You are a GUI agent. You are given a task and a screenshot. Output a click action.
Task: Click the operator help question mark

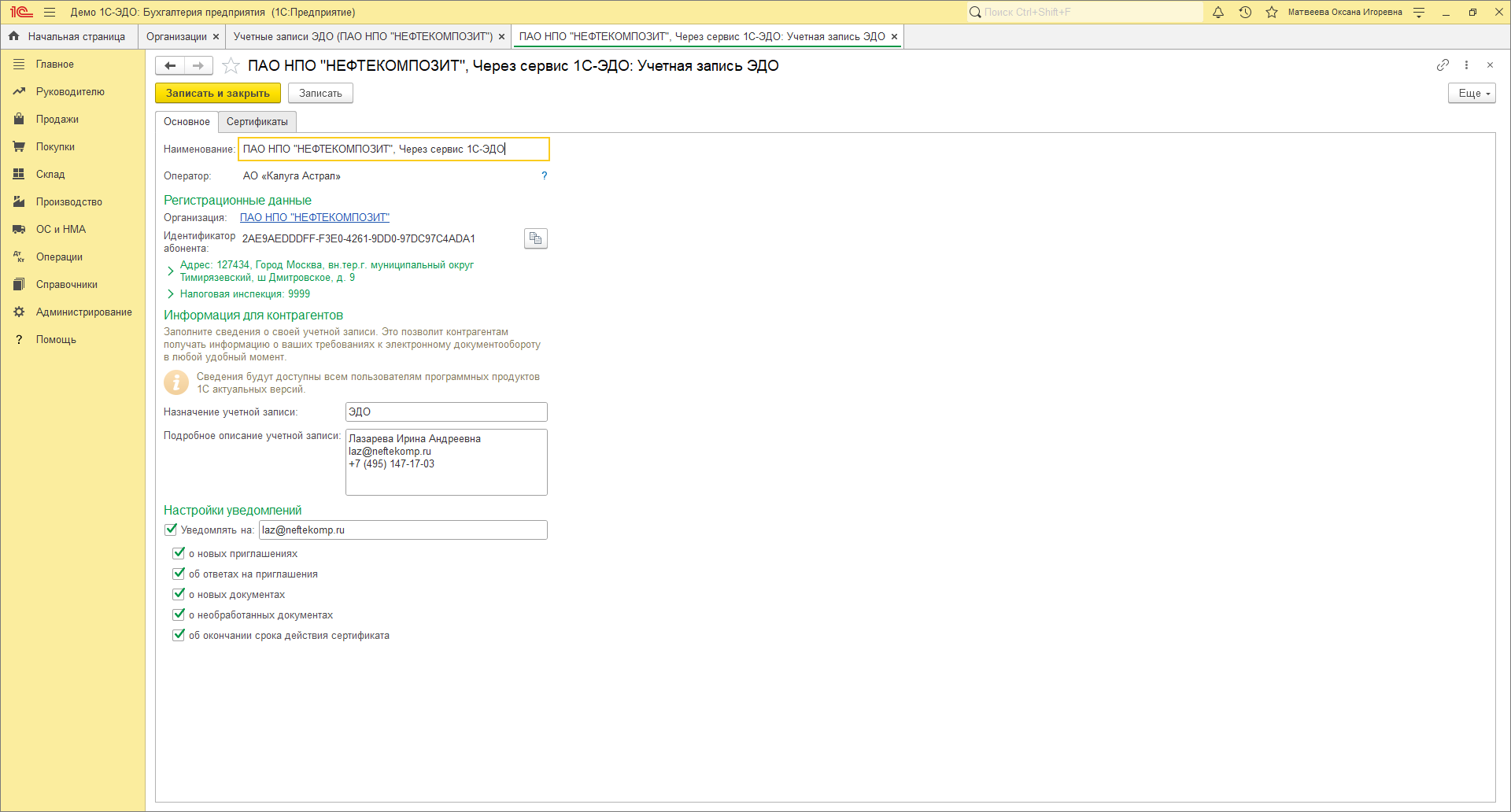[544, 175]
